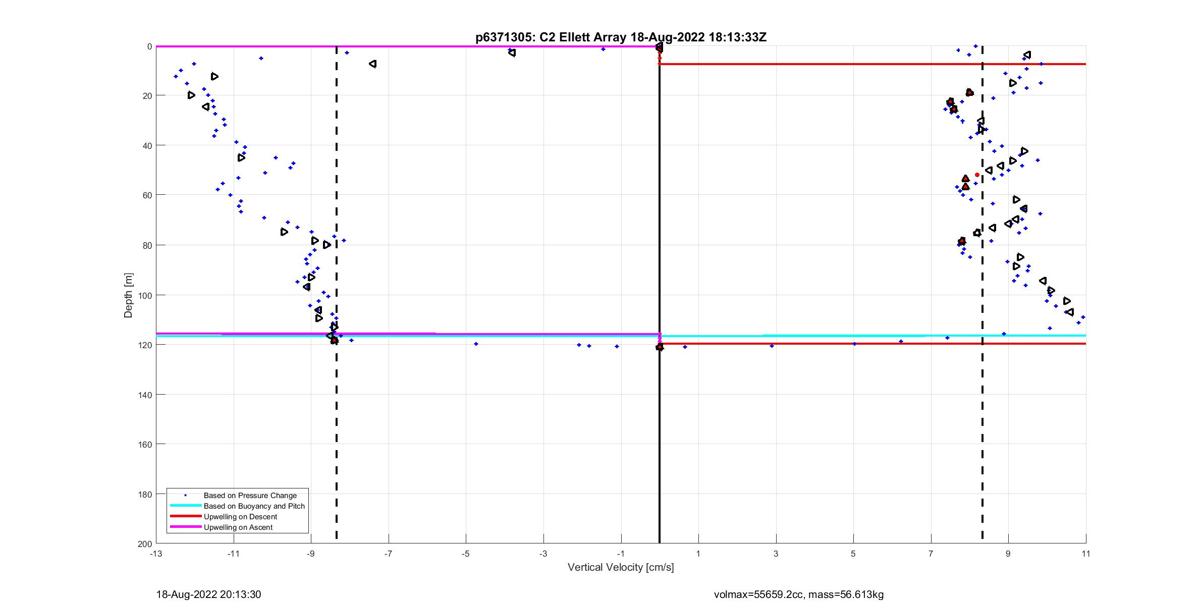Click depth axis tick label 20

(145, 96)
